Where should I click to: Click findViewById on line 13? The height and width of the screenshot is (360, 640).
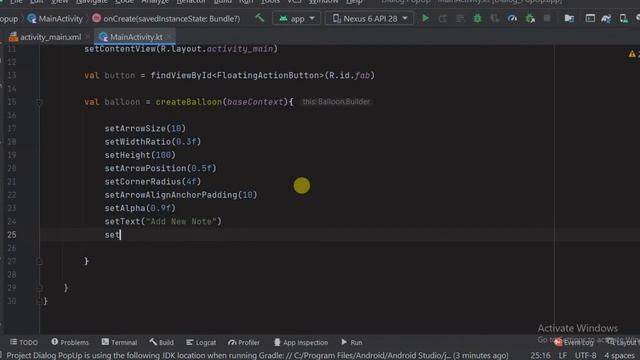click(x=181, y=76)
